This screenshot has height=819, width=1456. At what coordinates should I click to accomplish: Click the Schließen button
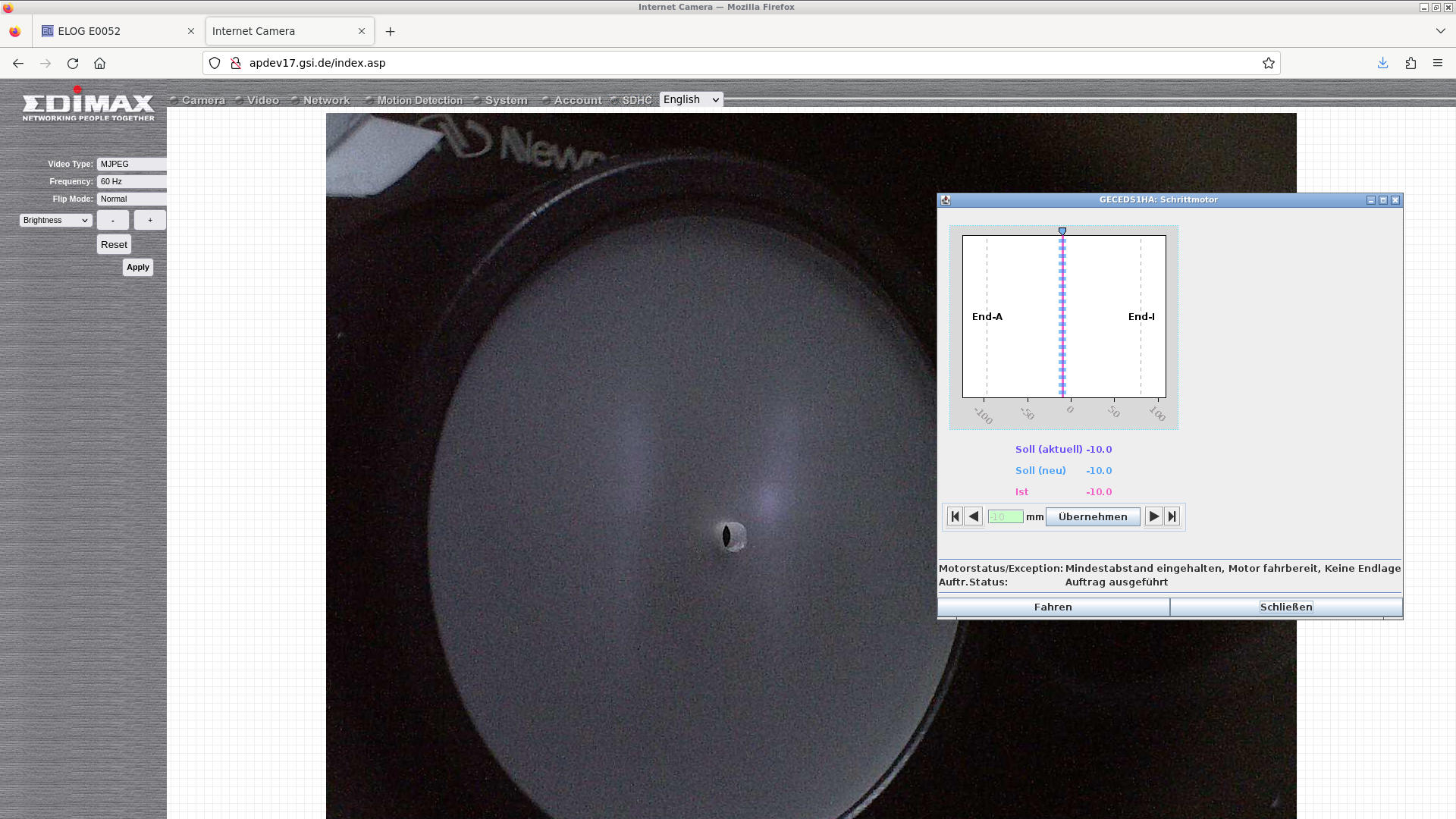click(x=1286, y=607)
